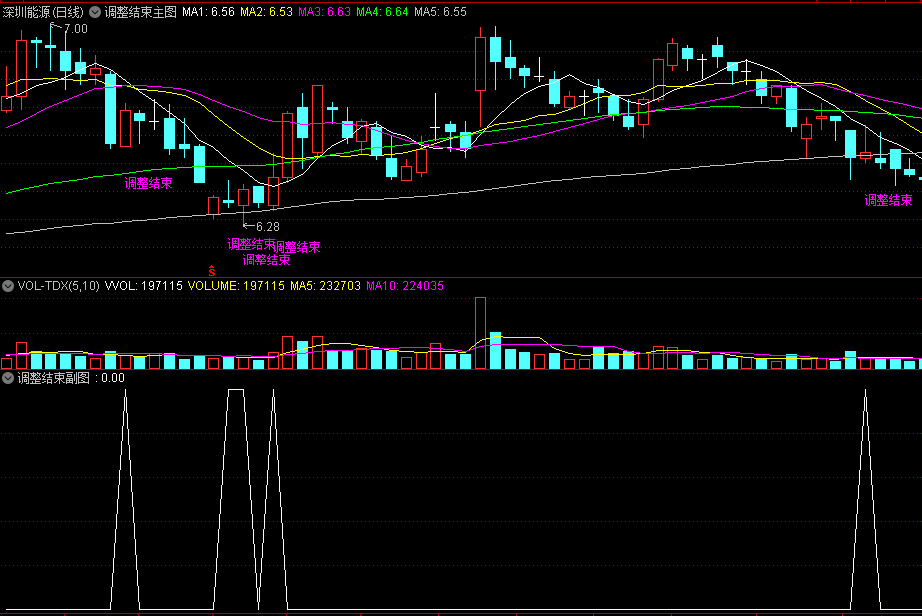Click the MA5: 232703 volume average

click(325, 286)
